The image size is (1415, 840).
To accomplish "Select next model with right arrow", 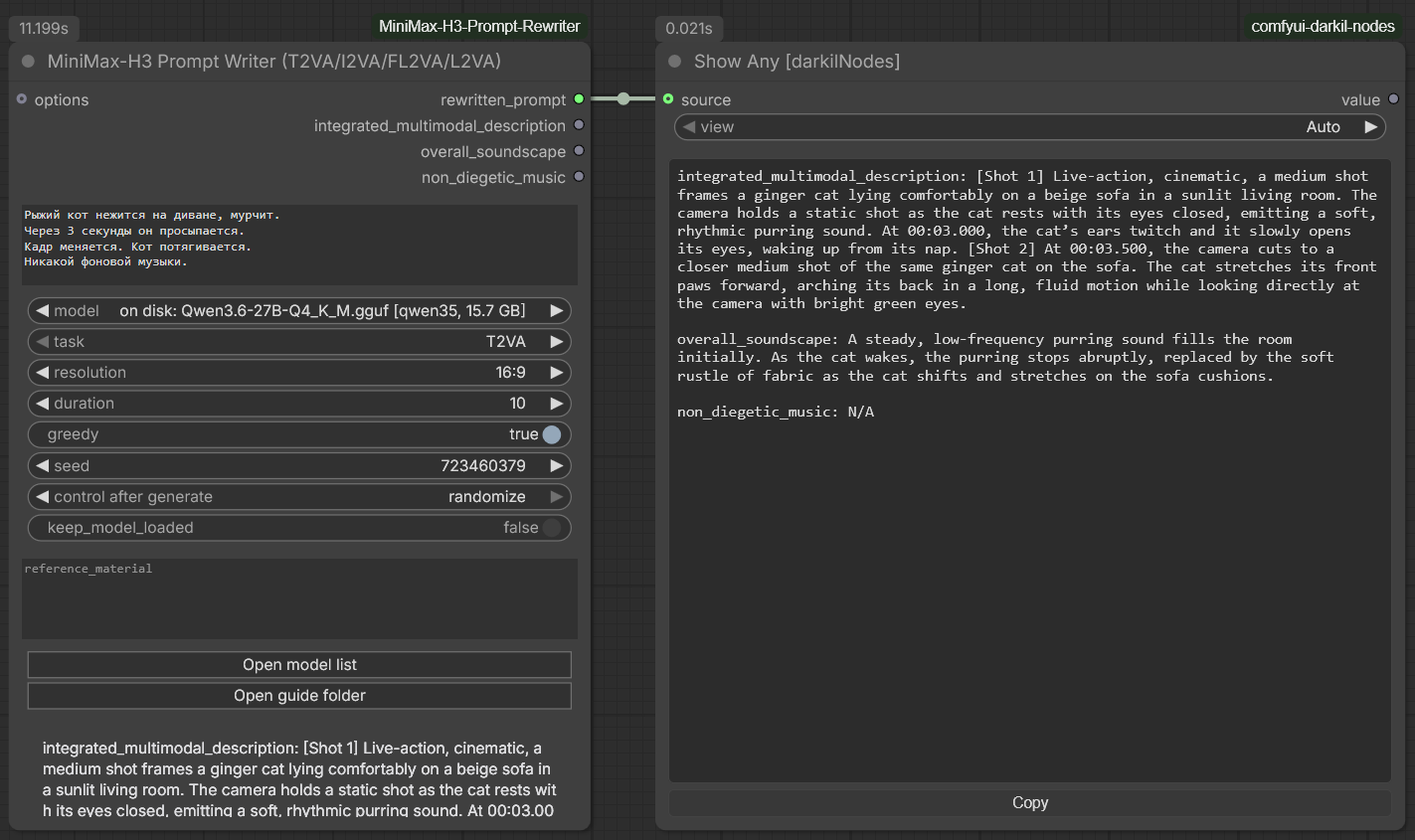I will tap(557, 310).
